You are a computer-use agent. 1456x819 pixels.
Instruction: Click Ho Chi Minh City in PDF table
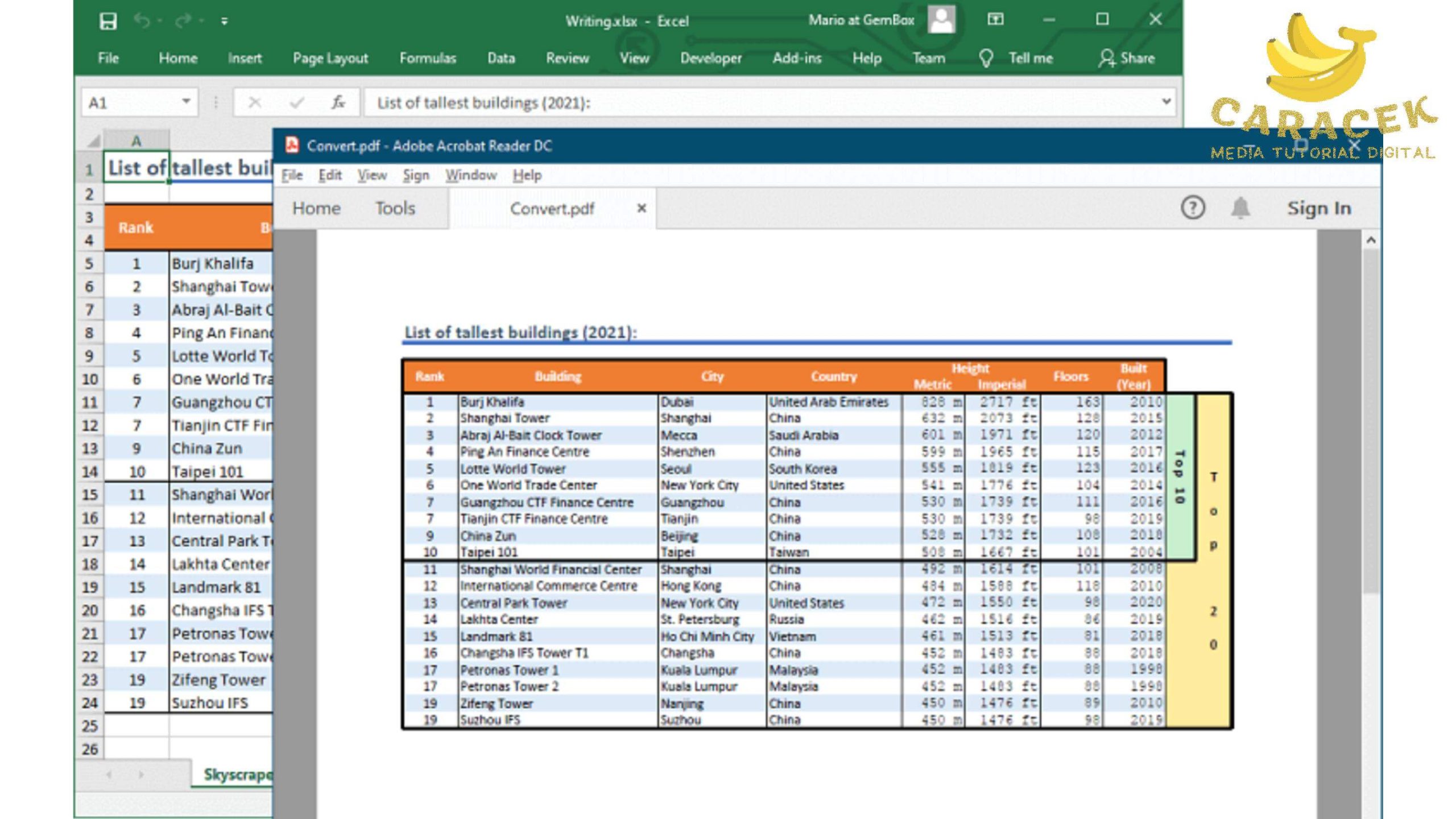(x=707, y=637)
